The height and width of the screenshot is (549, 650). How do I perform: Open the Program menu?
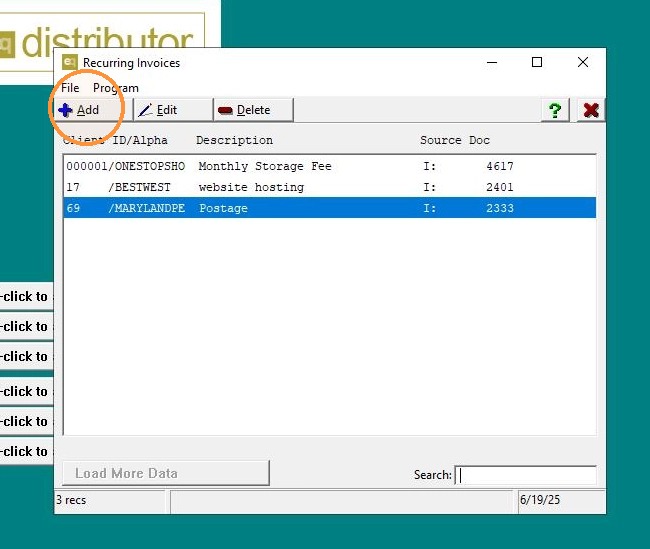[116, 88]
